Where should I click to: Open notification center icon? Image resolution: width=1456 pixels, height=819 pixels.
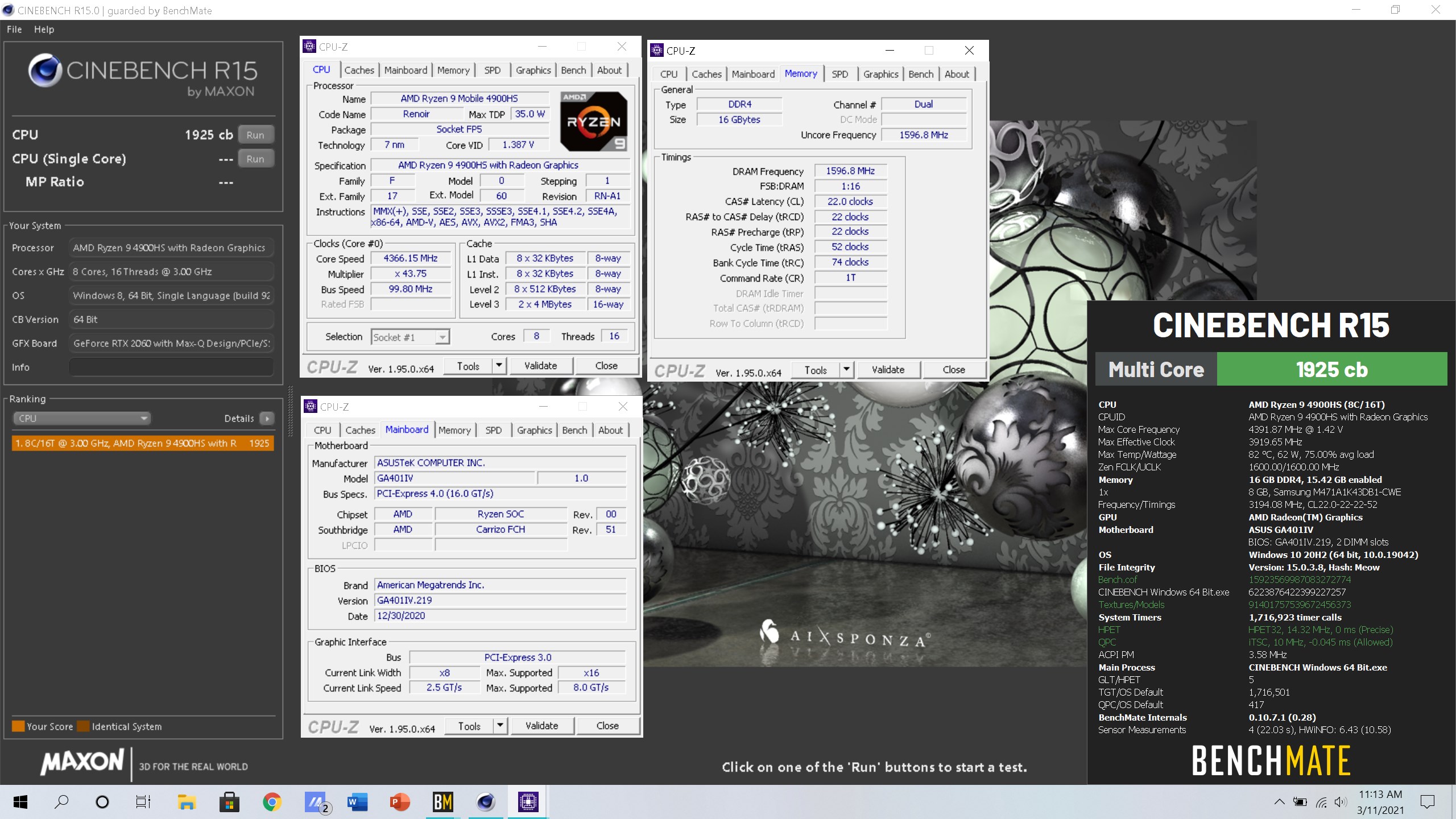tap(1427, 802)
